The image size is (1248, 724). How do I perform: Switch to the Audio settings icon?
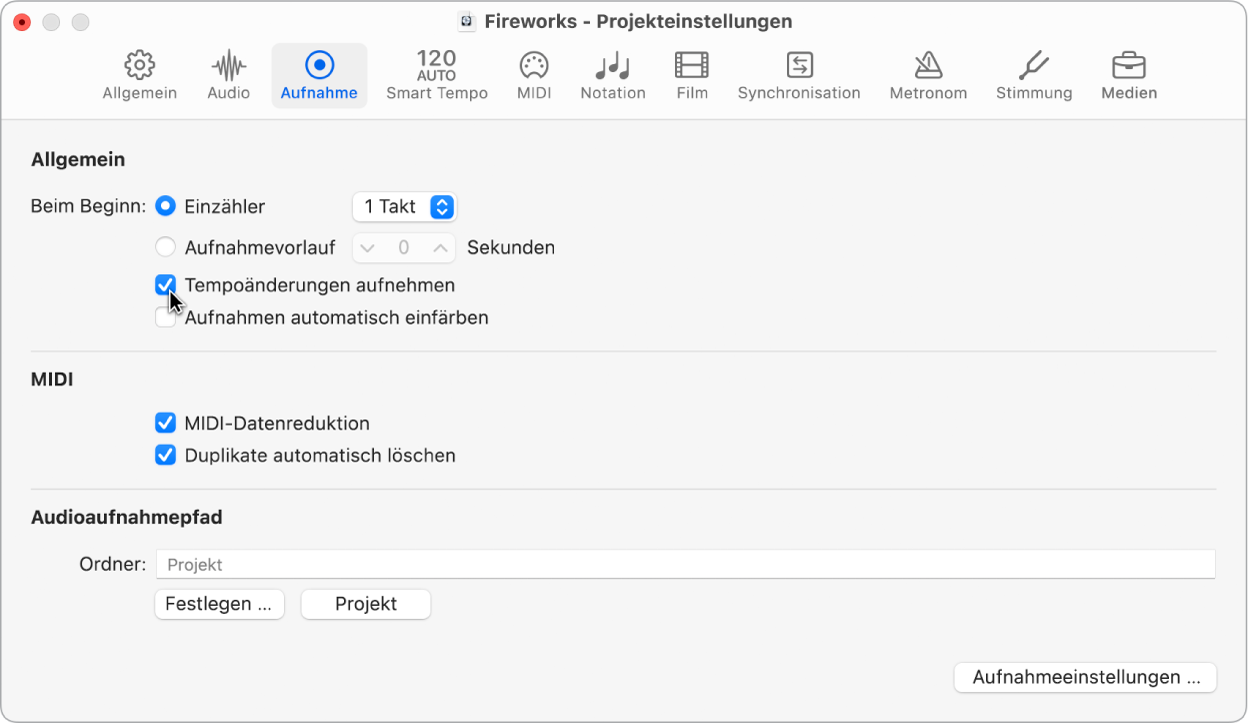coord(227,75)
